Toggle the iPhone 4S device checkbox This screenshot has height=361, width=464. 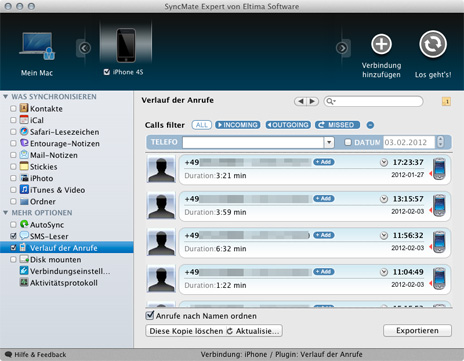[x=107, y=72]
